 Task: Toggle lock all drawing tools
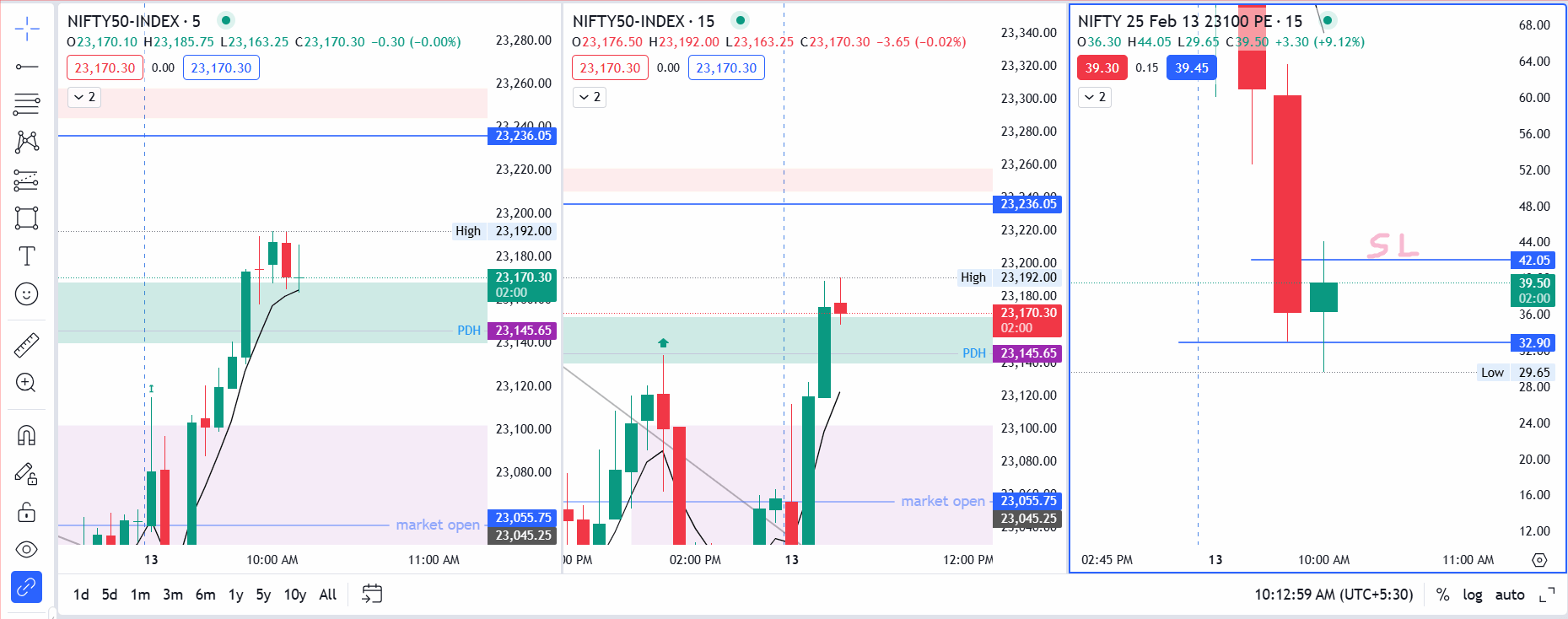pyautogui.click(x=26, y=512)
